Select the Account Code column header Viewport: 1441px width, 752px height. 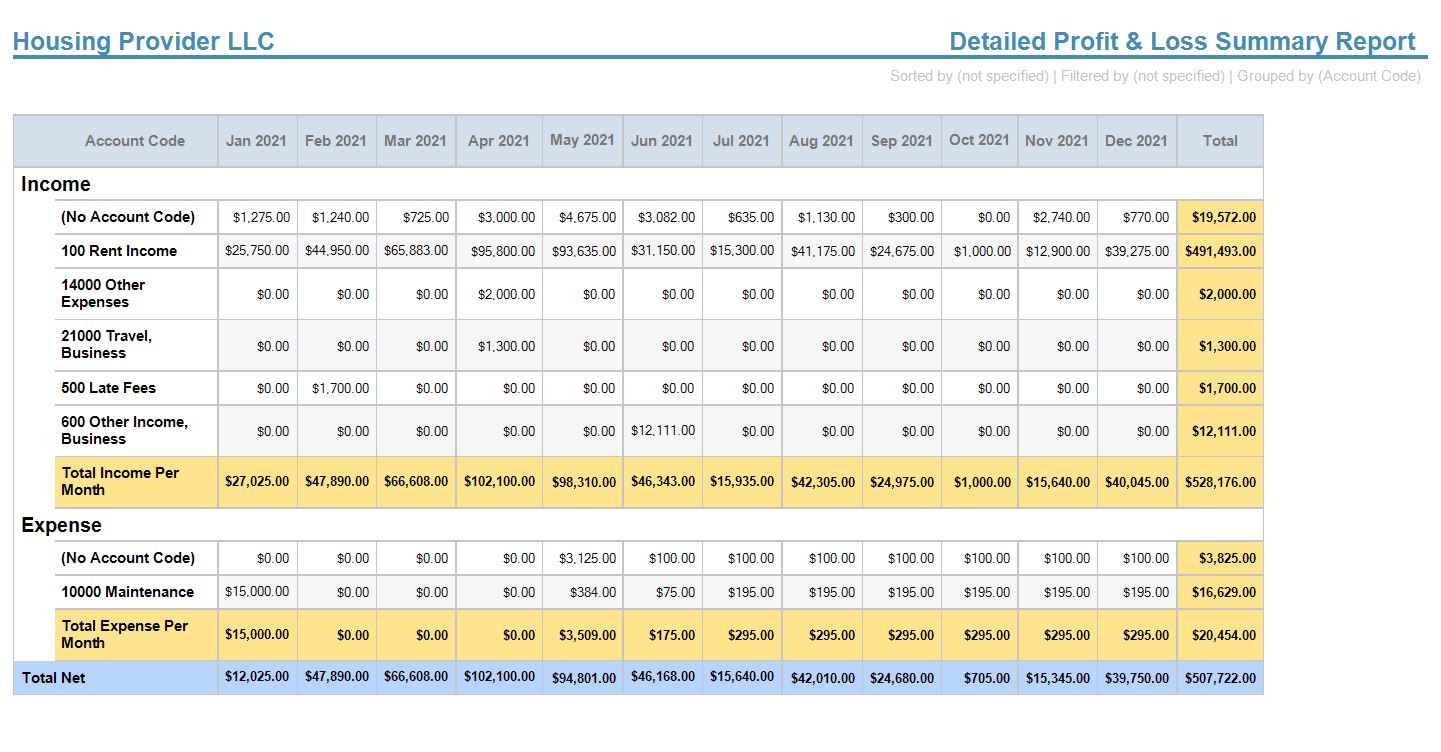click(x=135, y=141)
